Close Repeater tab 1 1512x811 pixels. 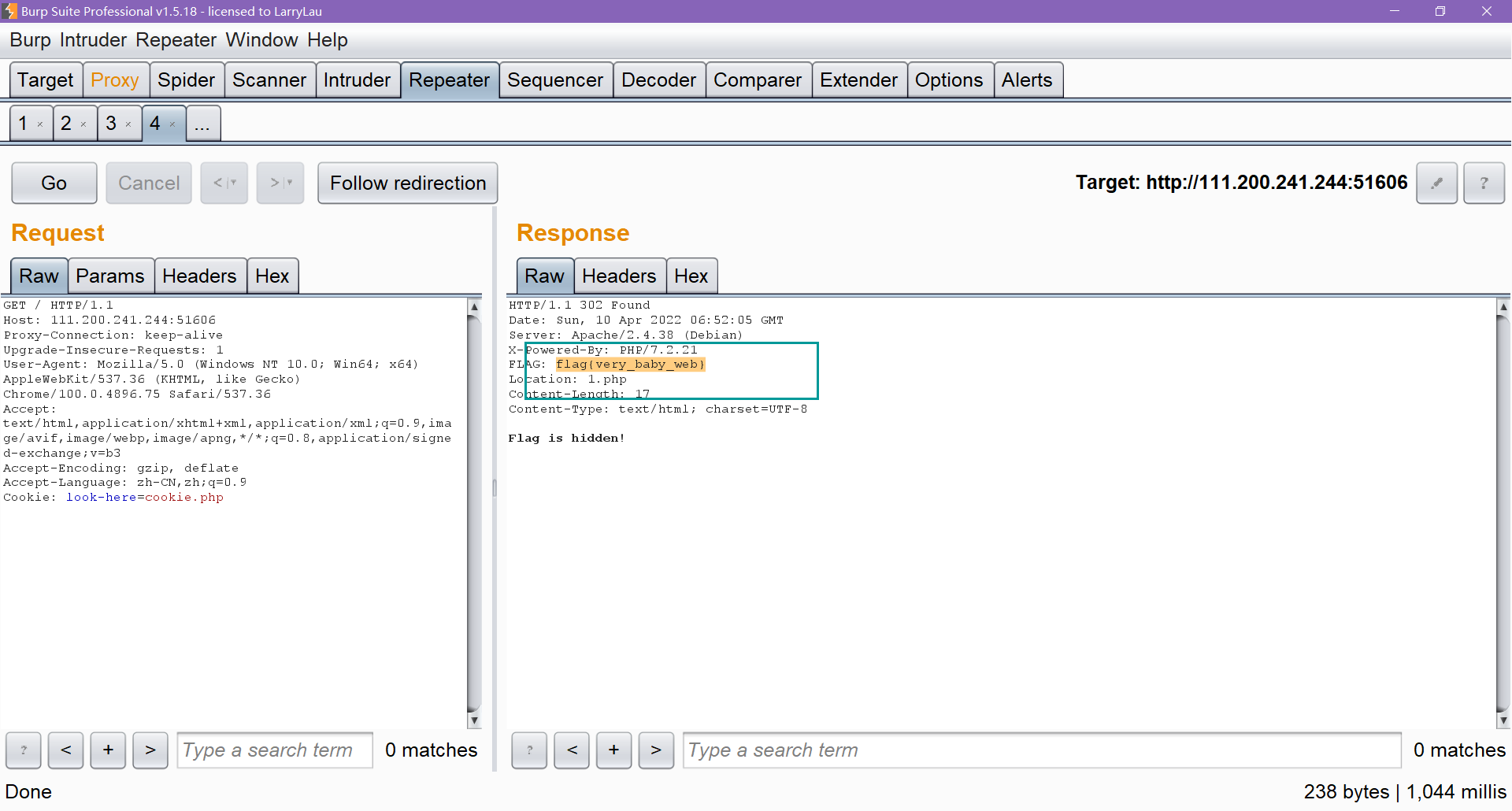pos(40,124)
